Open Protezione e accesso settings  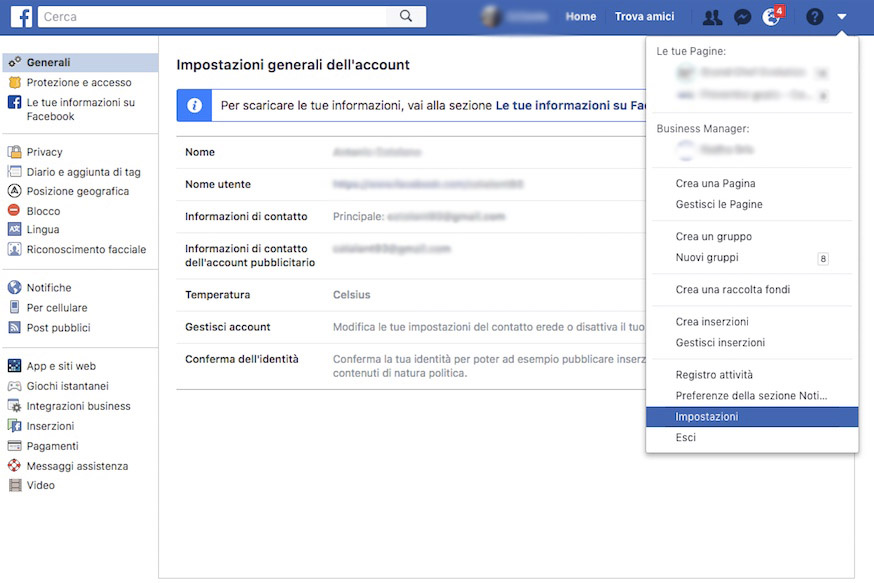[x=81, y=82]
